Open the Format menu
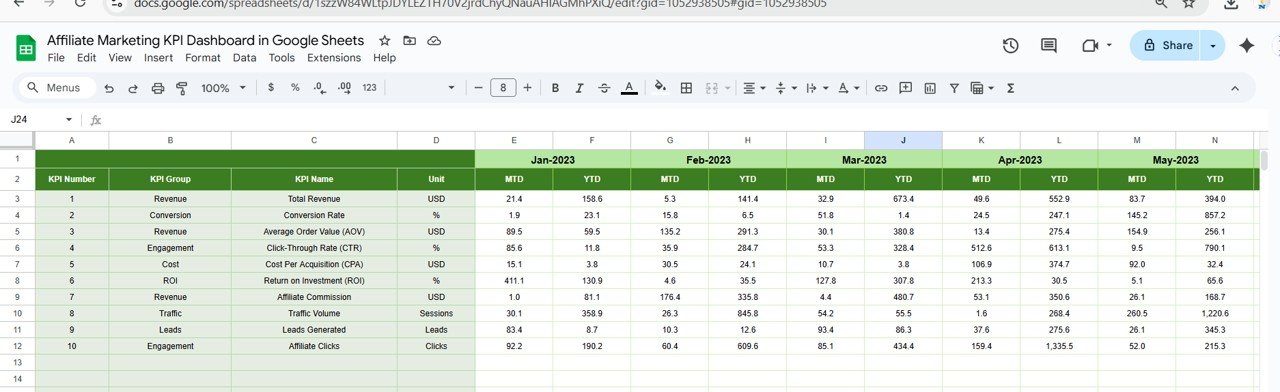Viewport: 1280px width, 392px height. 203,58
